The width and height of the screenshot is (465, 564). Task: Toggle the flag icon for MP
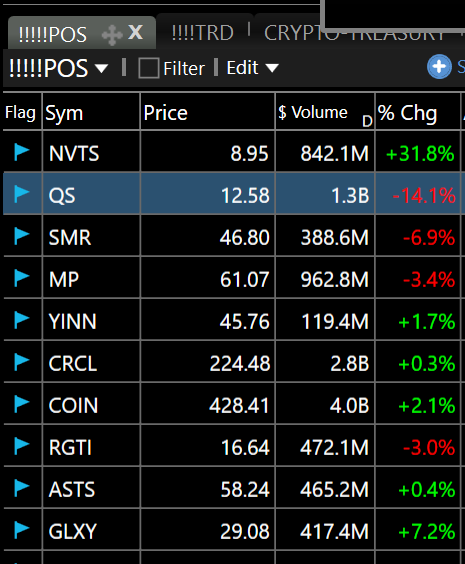coord(22,278)
